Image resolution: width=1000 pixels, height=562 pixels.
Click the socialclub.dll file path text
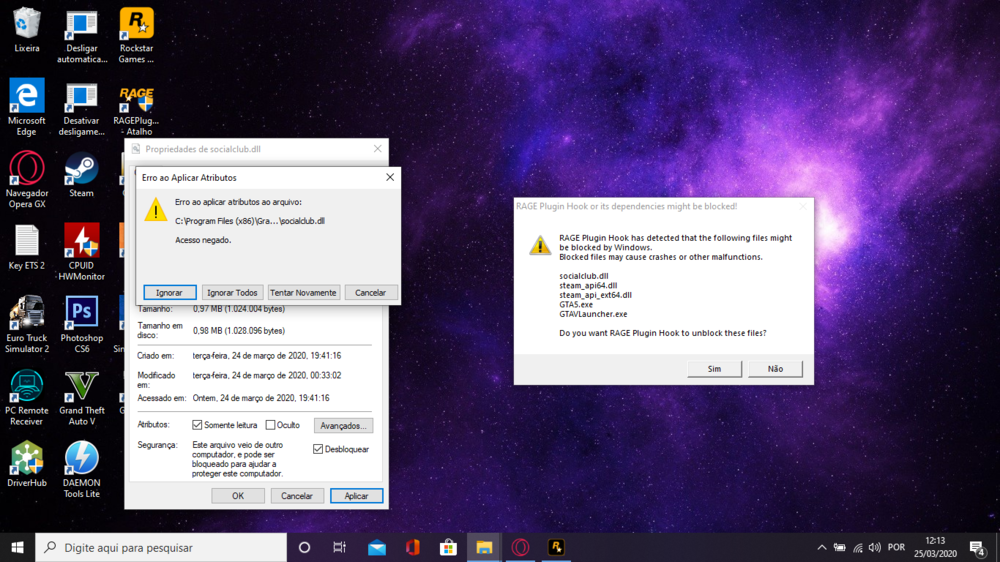(x=250, y=221)
